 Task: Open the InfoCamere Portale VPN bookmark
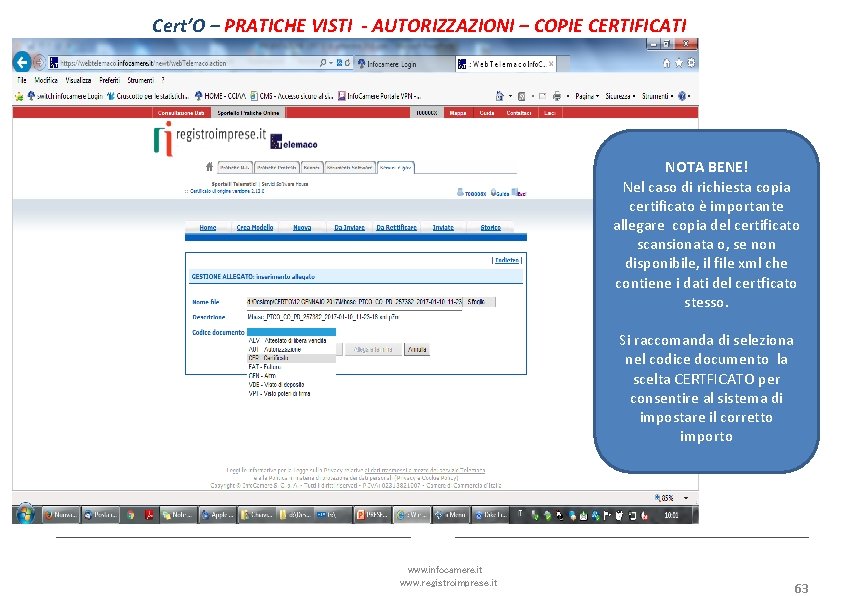[379, 96]
